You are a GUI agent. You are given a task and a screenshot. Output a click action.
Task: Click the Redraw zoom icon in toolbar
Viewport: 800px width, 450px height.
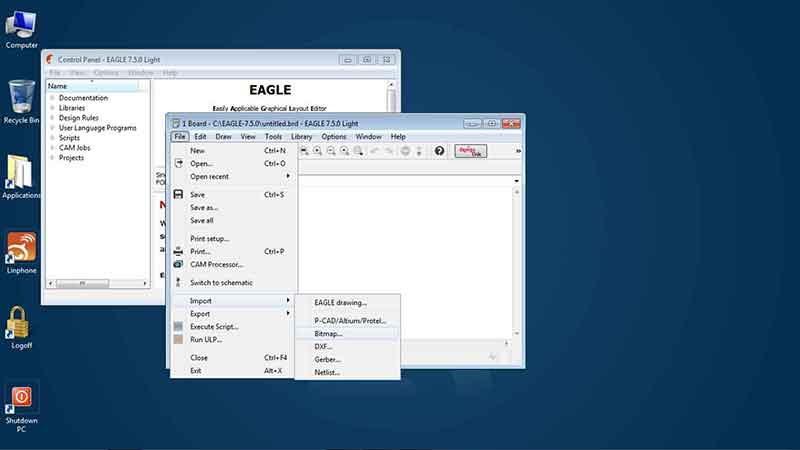coord(345,151)
